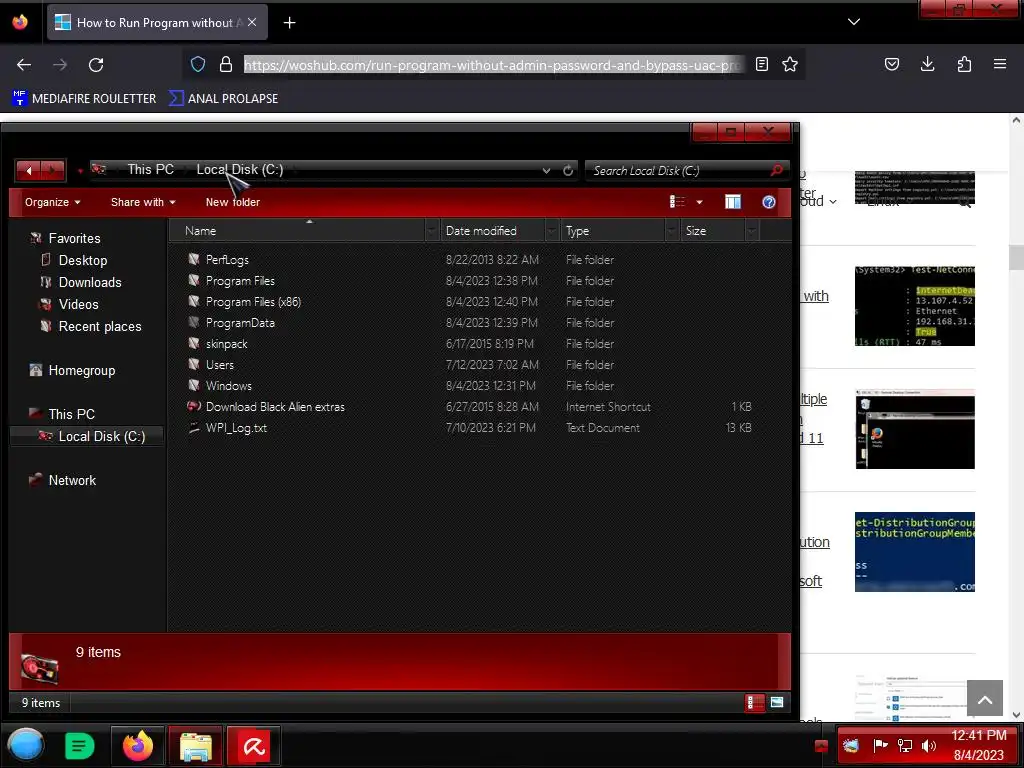Bookmark this page with star

790,64
